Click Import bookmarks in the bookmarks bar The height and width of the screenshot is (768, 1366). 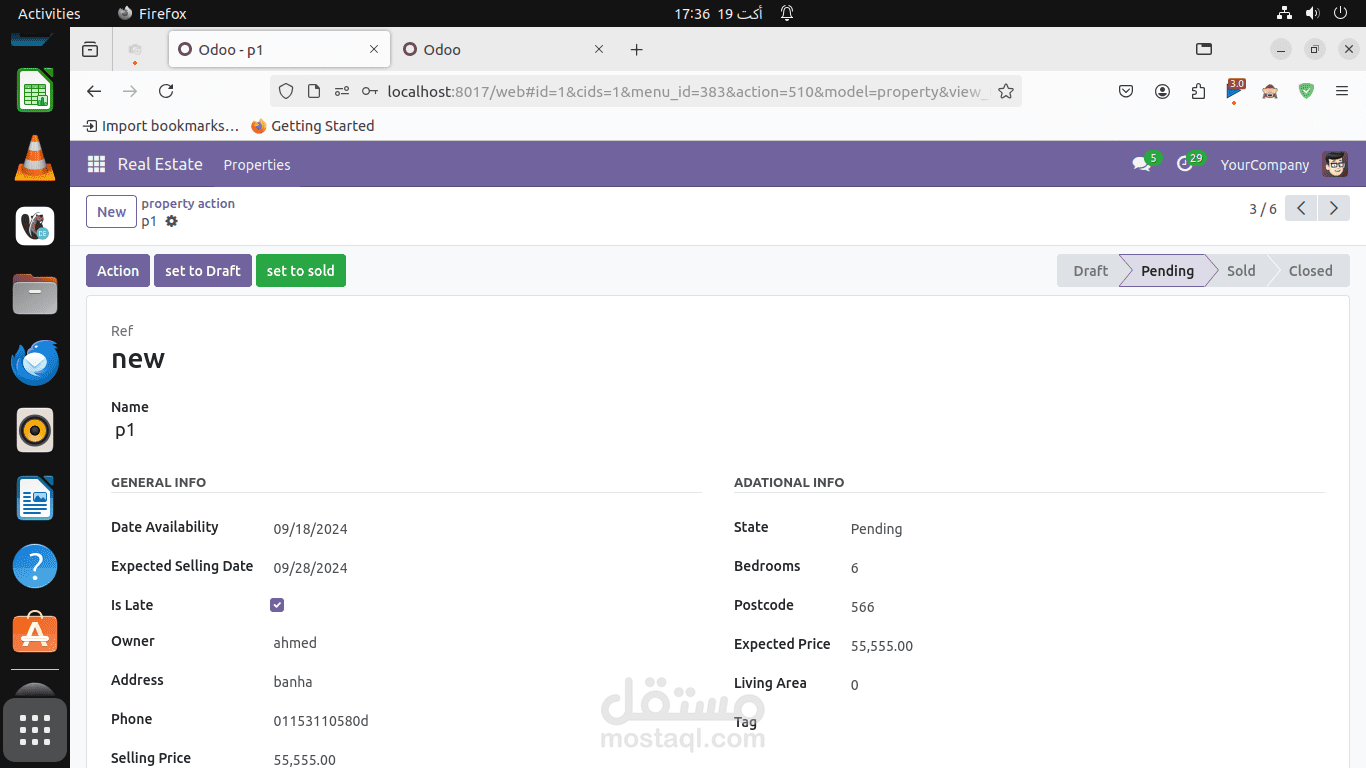pyautogui.click(x=161, y=126)
